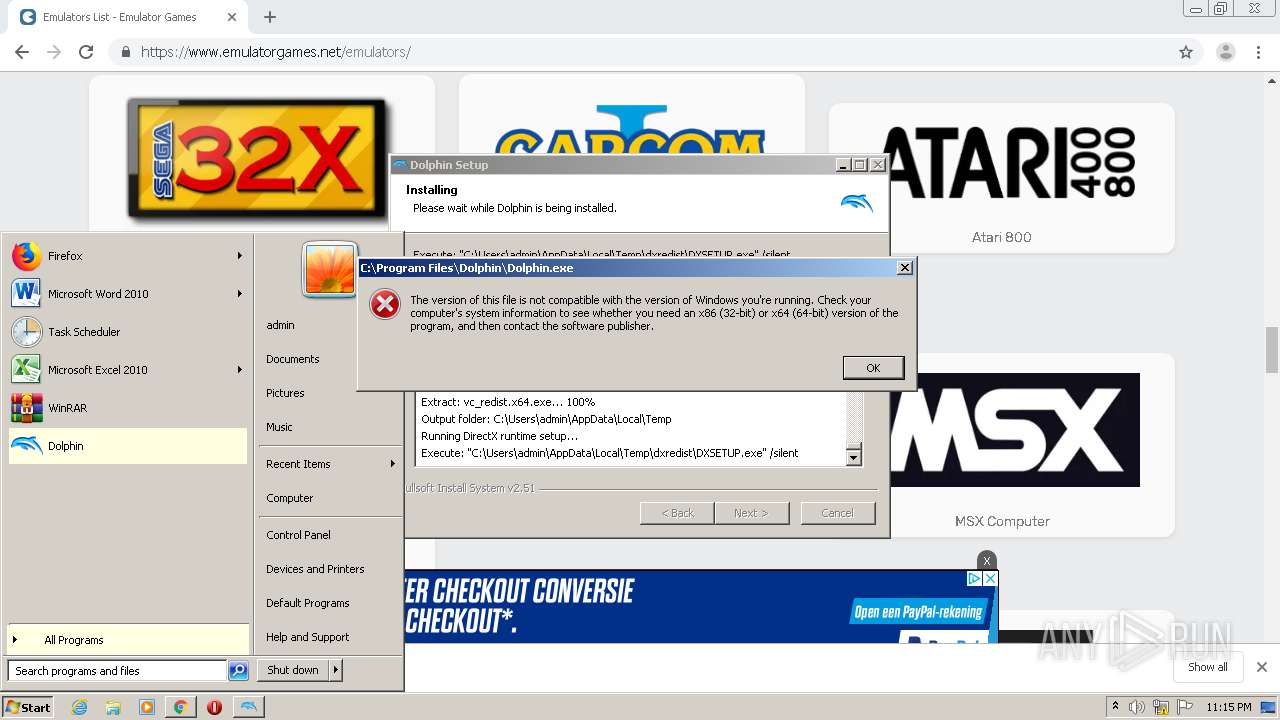The image size is (1280, 720).
Task: Click Open een PayPal-rekening ad button
Action: click(x=919, y=612)
